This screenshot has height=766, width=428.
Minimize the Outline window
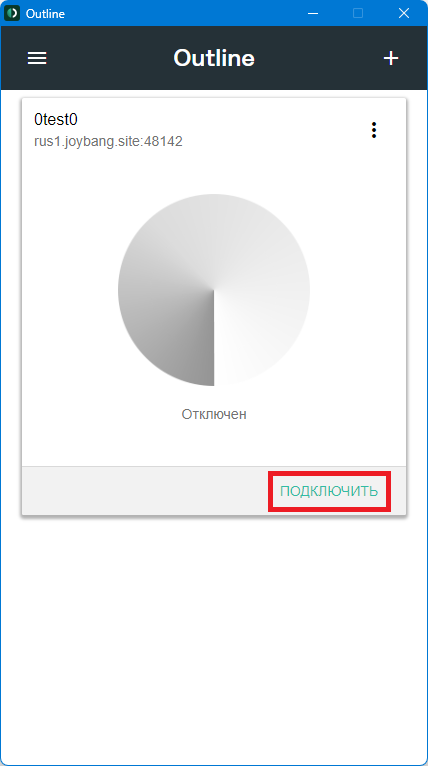click(313, 13)
